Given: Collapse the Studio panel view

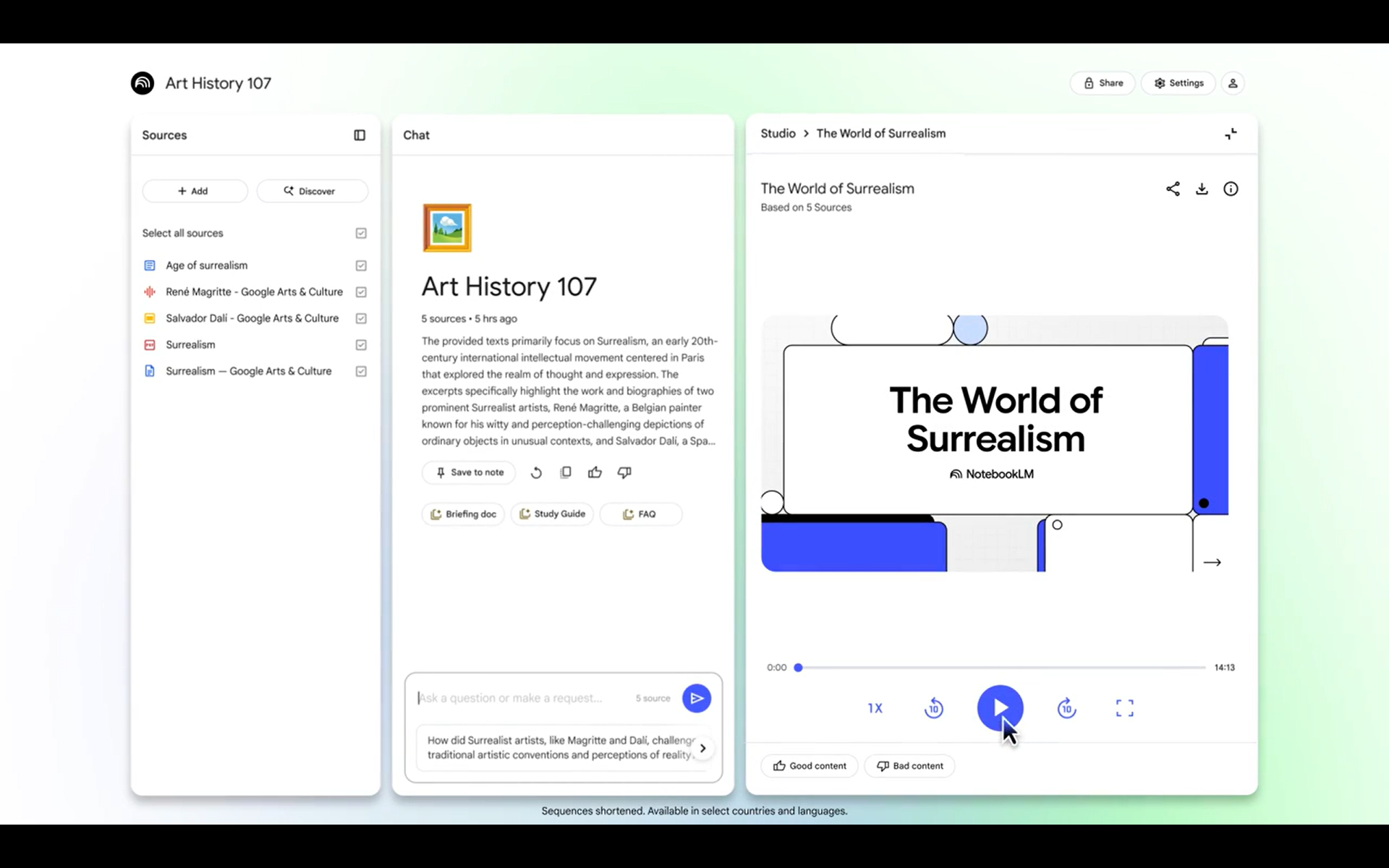Looking at the screenshot, I should pos(1231,134).
